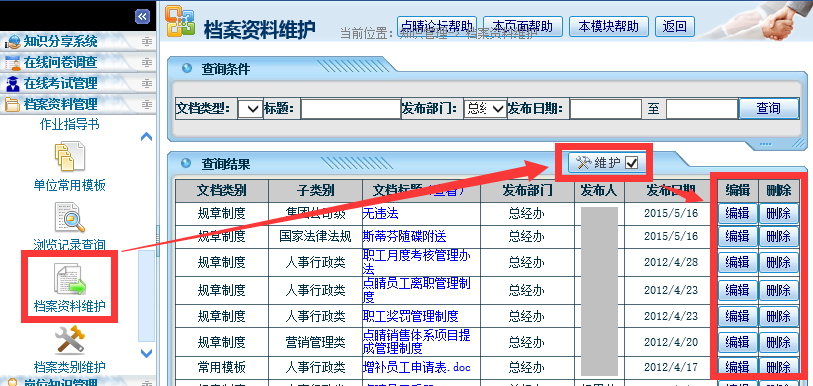813x386 pixels.
Task: Expand sidebar list with down chevron
Action: pyautogui.click(x=147, y=353)
